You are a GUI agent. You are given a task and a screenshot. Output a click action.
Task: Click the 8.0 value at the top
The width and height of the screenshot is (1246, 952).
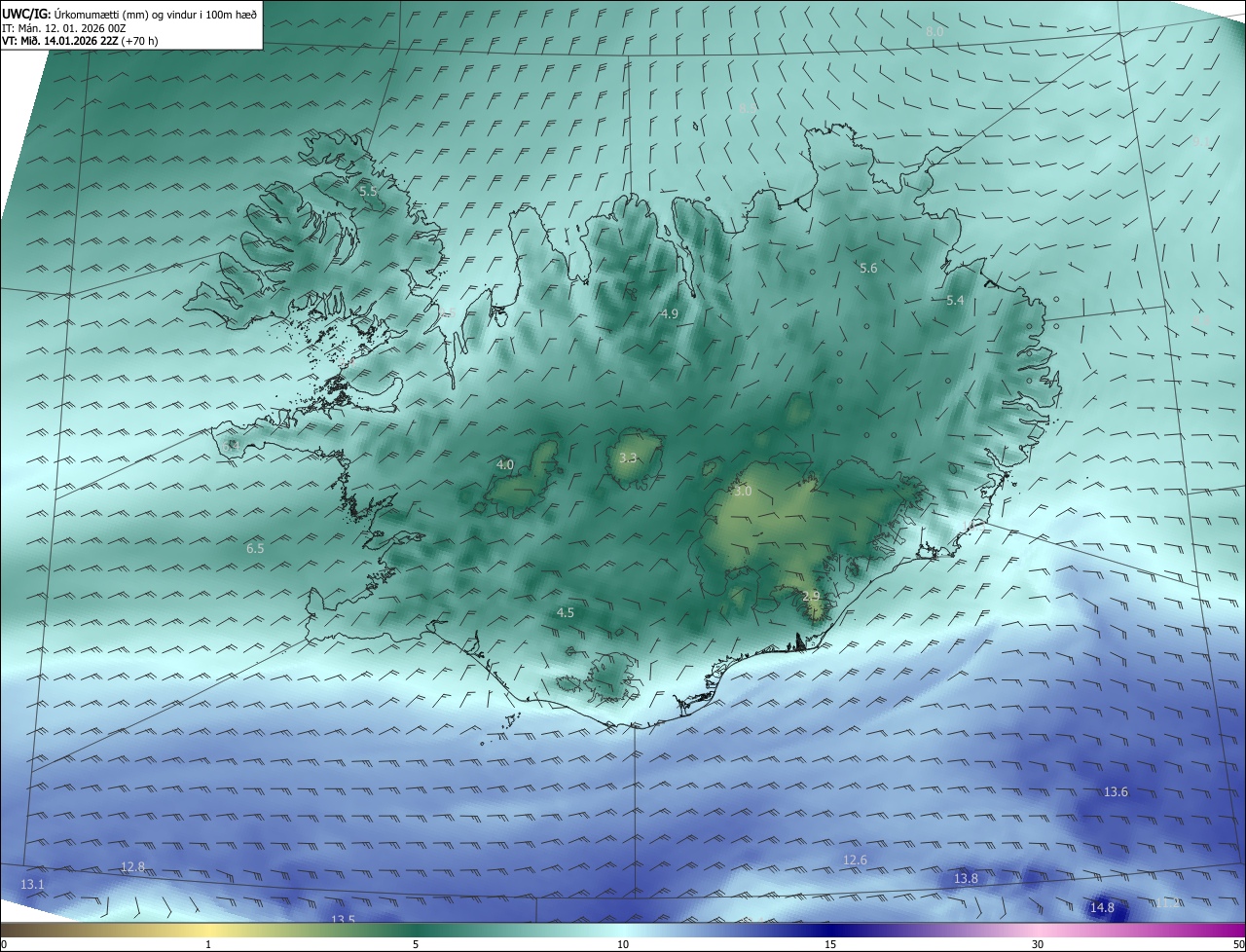coord(934,32)
